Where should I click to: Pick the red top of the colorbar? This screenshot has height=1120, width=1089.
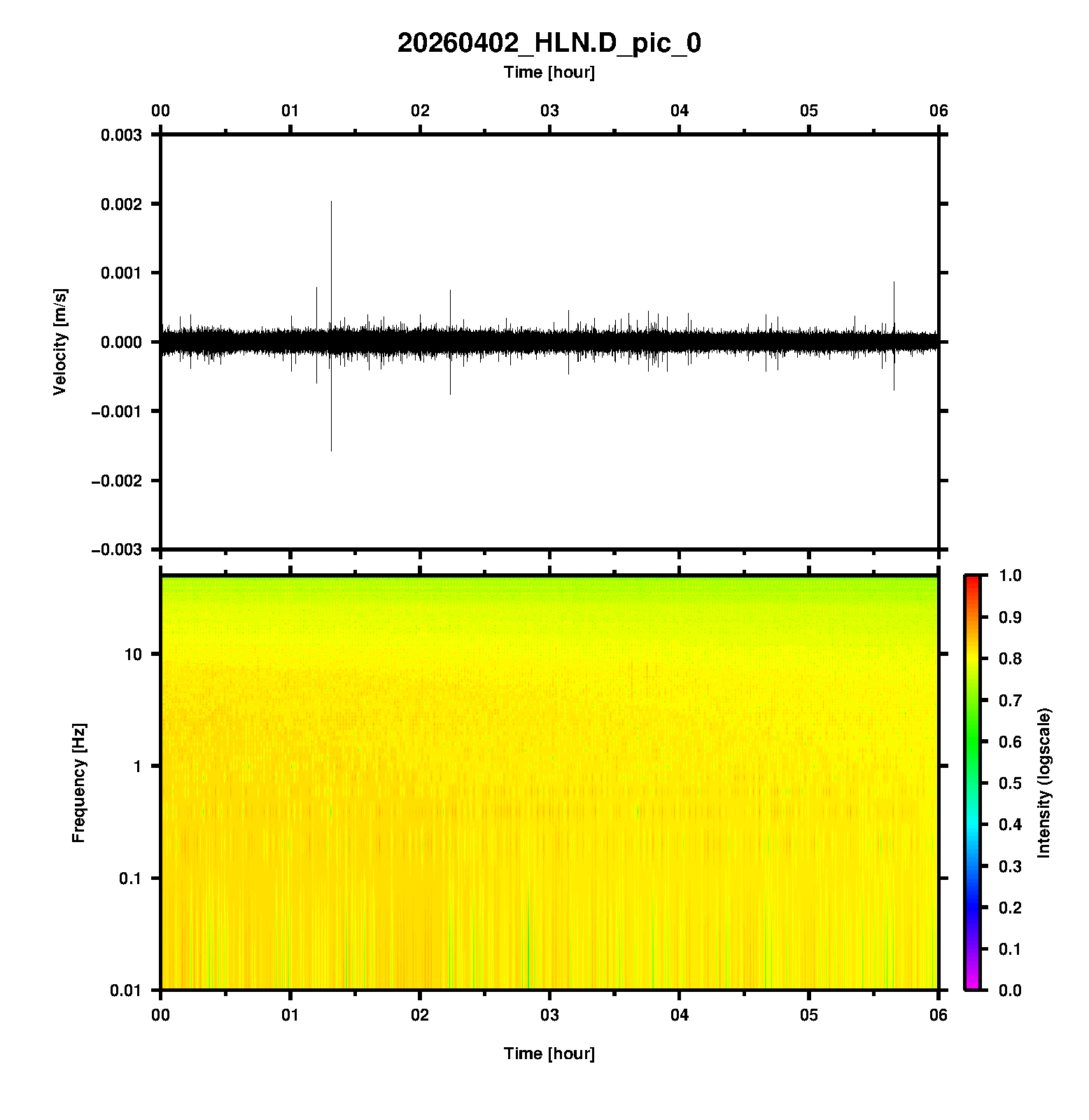click(972, 581)
